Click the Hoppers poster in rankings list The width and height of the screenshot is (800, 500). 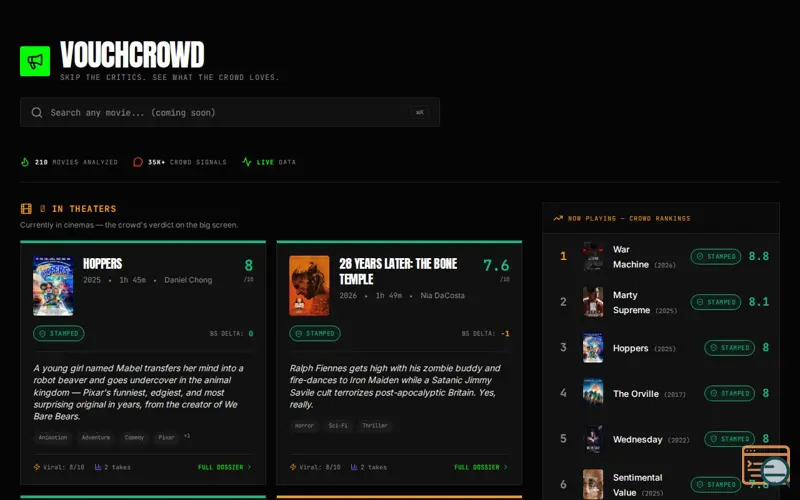[x=593, y=348]
